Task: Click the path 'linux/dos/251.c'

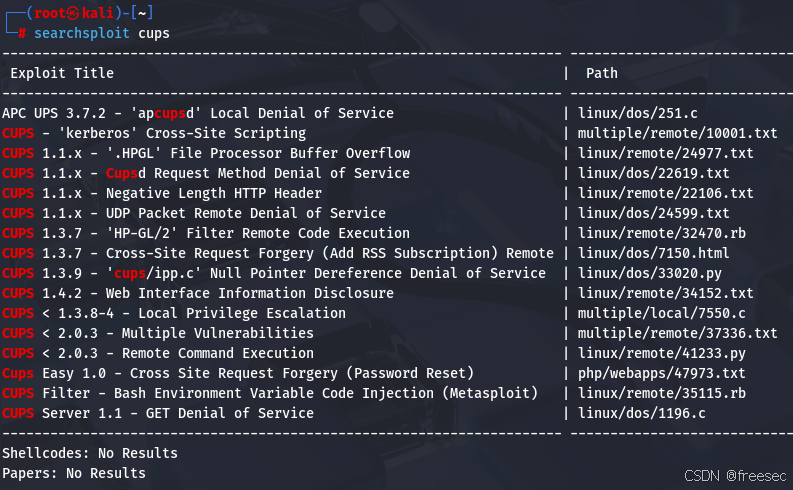Action: pyautogui.click(x=638, y=113)
